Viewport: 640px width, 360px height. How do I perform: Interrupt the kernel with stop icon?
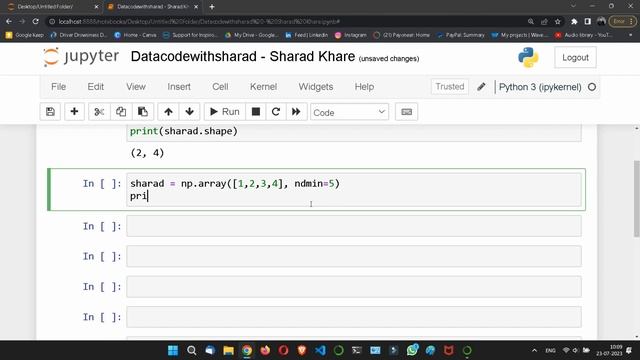[256, 112]
